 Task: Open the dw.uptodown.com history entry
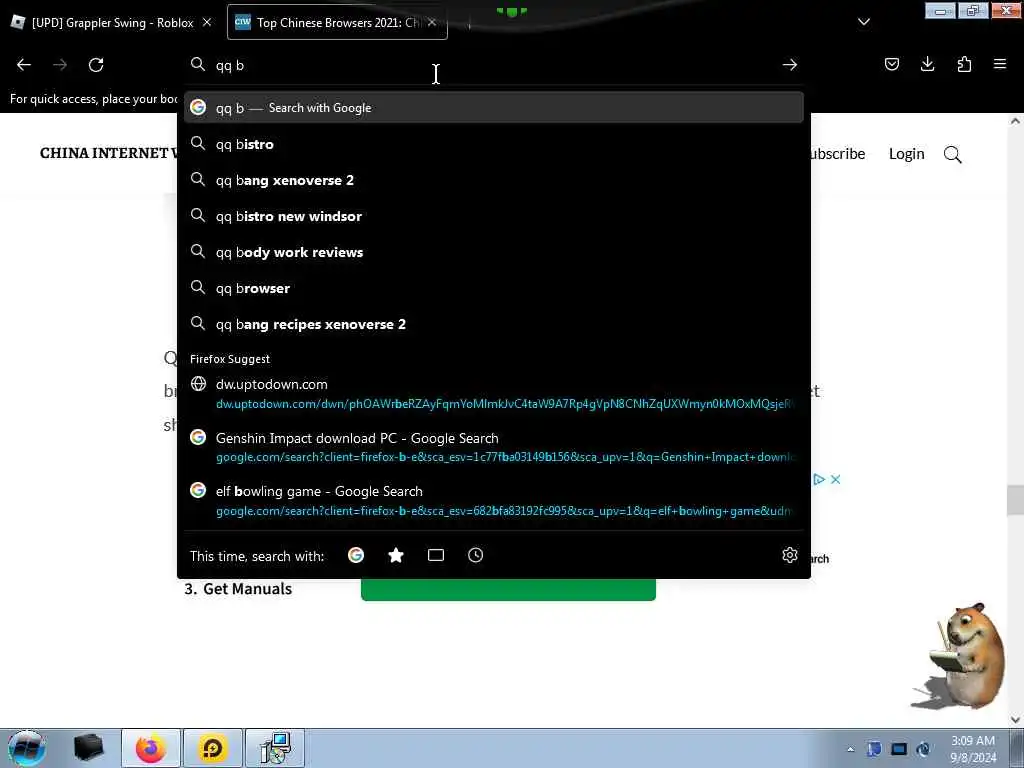pos(494,394)
